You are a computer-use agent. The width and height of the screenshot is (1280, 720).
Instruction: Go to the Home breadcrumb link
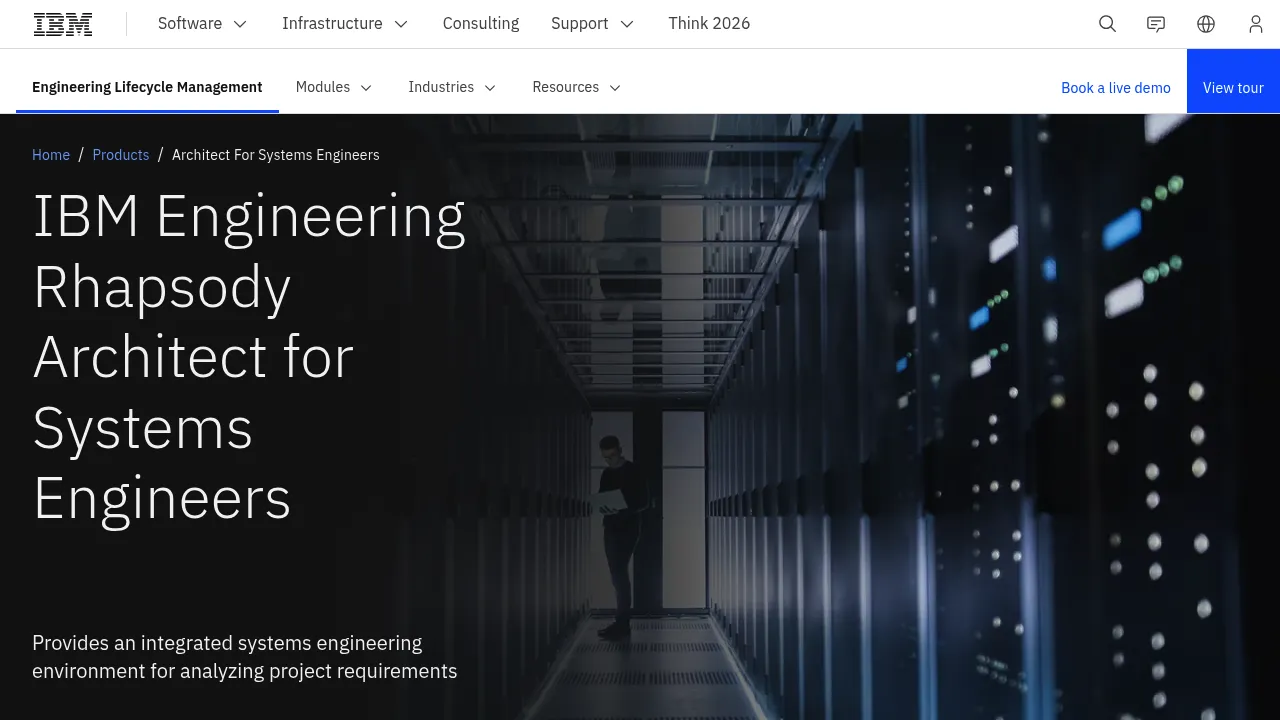point(51,155)
